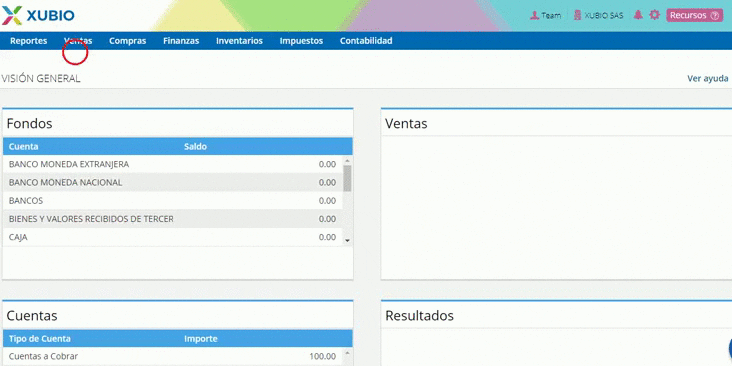
Task: Click the Xubio logo
Action: tap(38, 15)
